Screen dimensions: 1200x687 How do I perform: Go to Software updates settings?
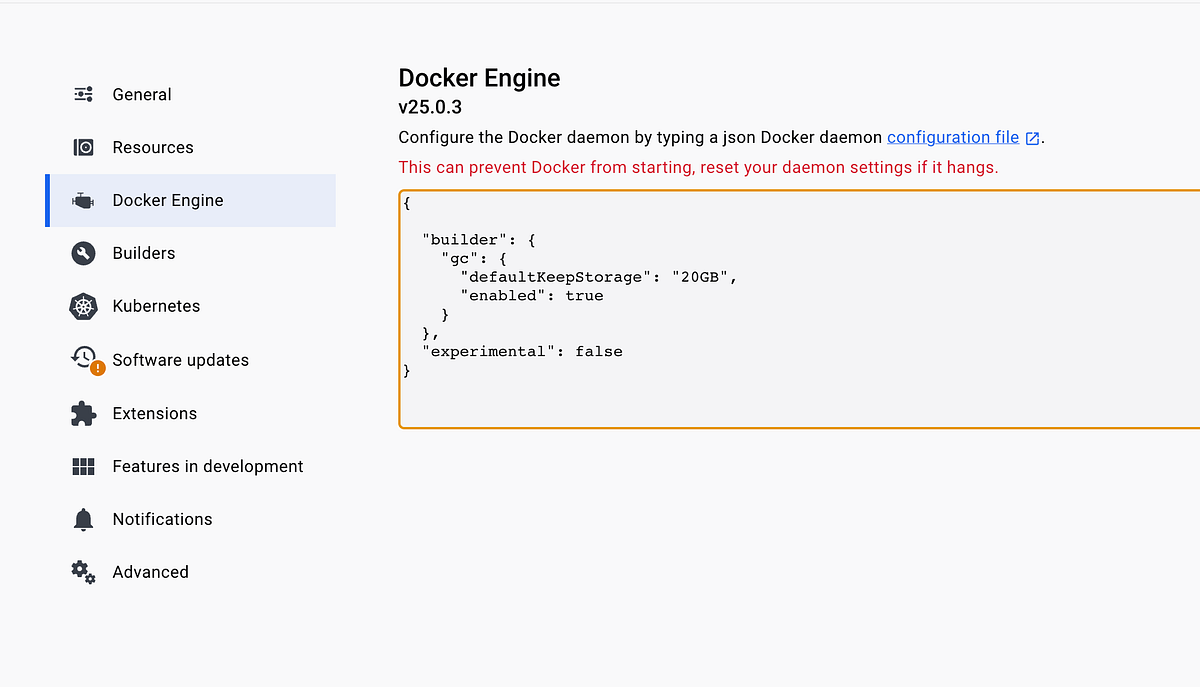click(181, 360)
